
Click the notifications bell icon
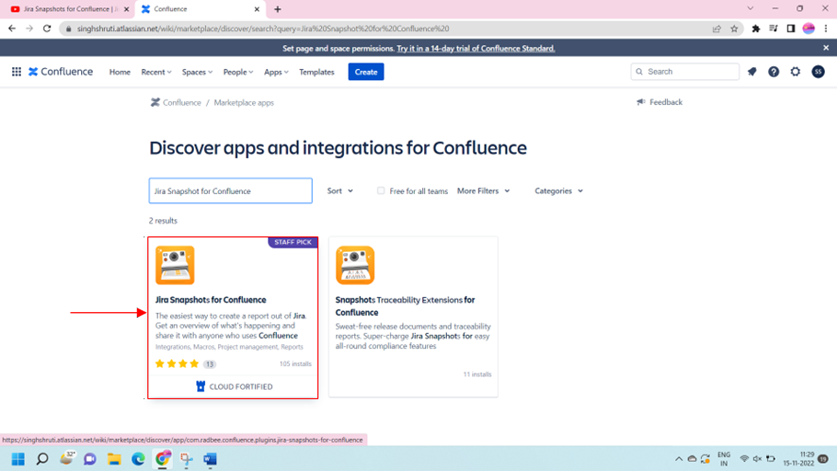pos(752,72)
